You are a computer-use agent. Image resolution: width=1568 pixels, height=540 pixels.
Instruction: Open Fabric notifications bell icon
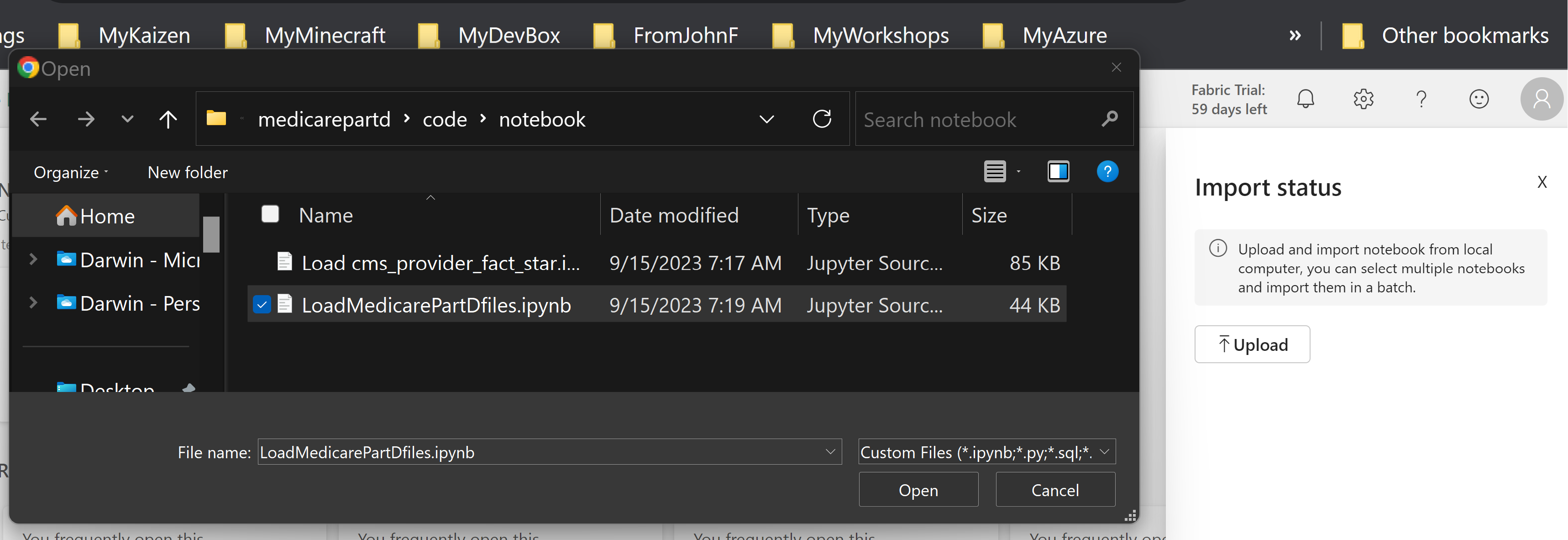click(x=1306, y=99)
